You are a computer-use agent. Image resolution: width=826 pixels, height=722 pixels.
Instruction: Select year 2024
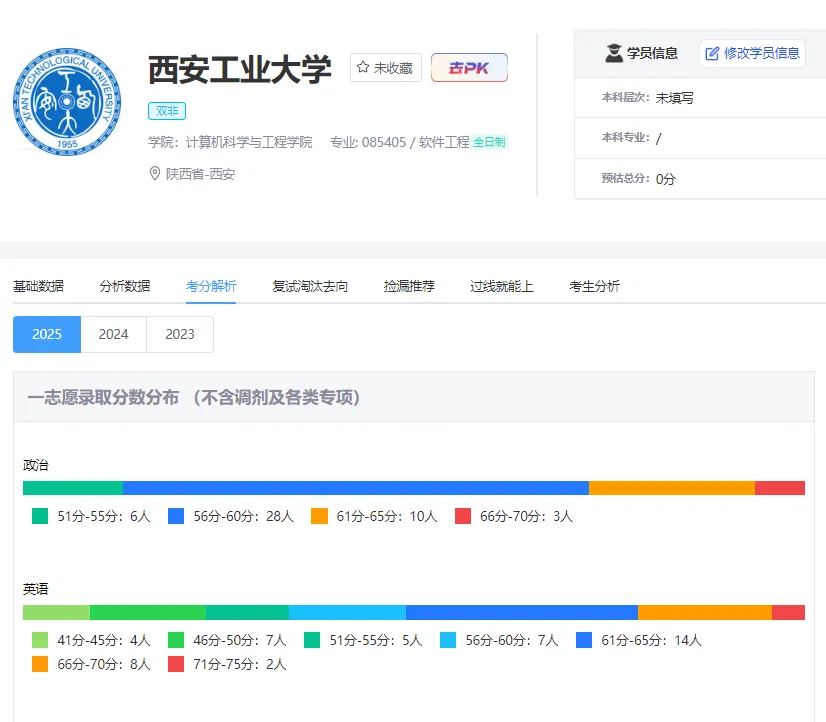pyautogui.click(x=113, y=334)
